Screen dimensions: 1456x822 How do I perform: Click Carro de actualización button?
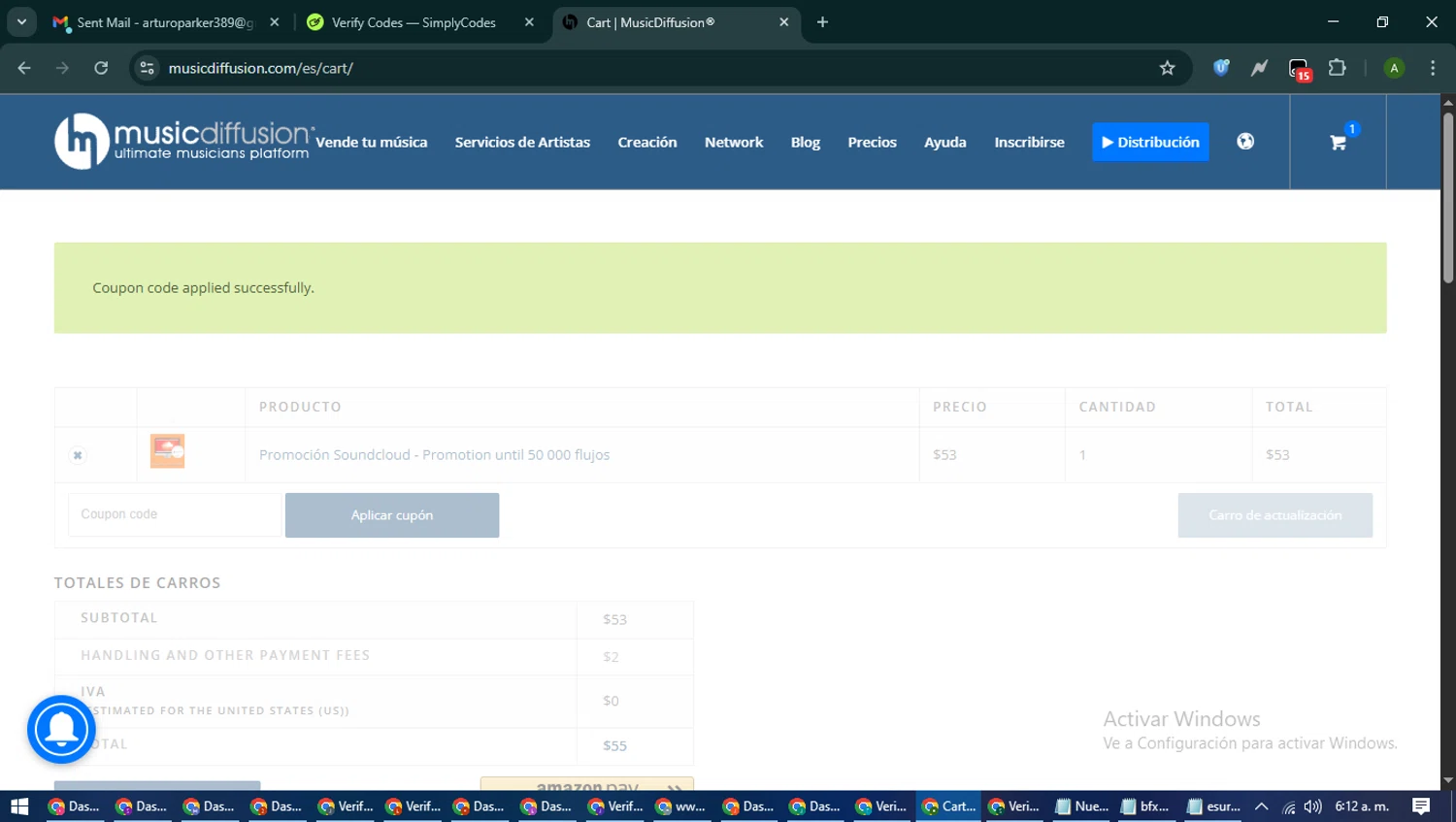(1275, 515)
